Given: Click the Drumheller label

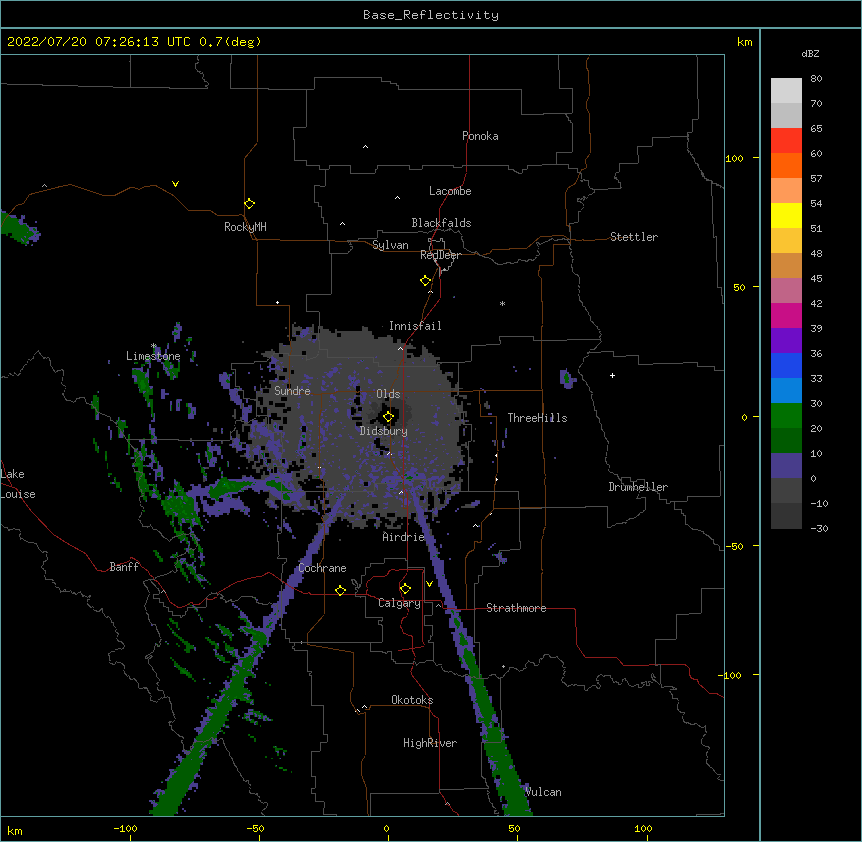Looking at the screenshot, I should point(638,487).
